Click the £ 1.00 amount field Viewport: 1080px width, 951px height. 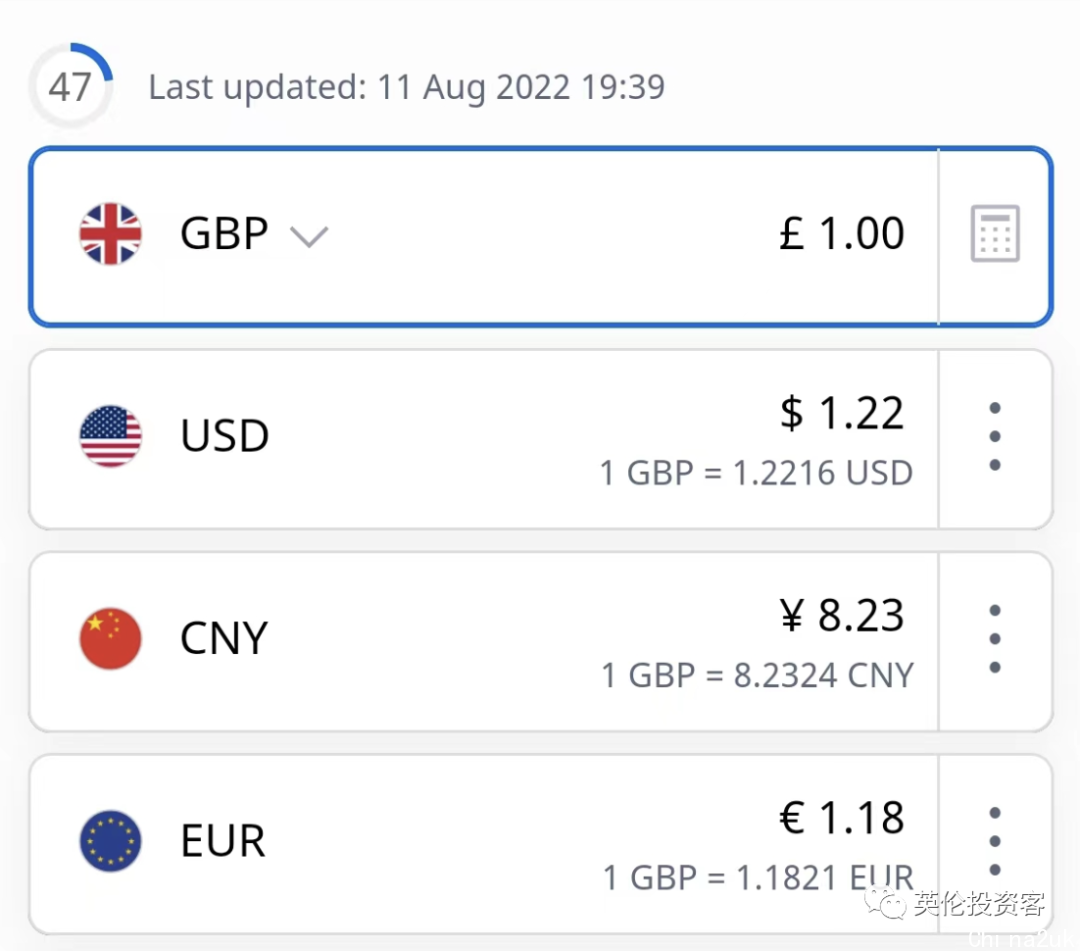click(841, 233)
